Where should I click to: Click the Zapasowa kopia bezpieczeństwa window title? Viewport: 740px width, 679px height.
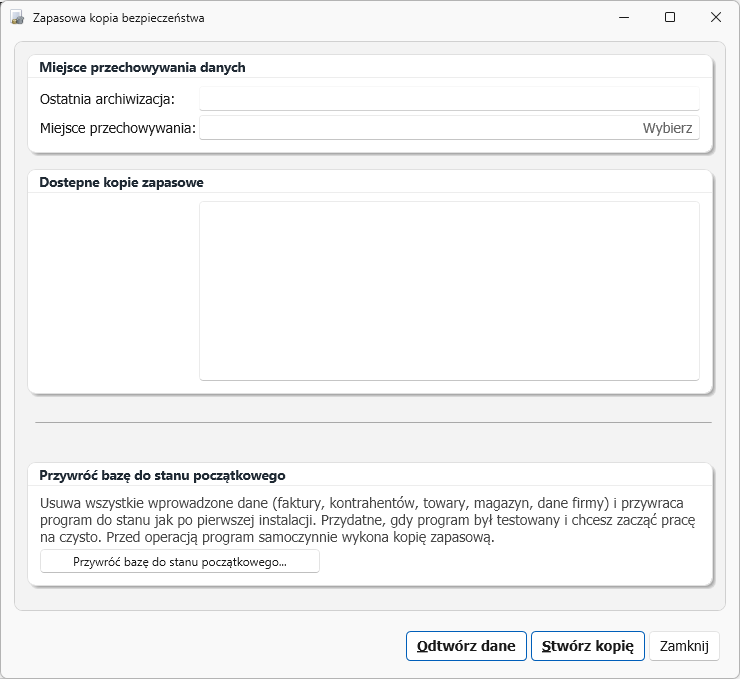tap(118, 18)
